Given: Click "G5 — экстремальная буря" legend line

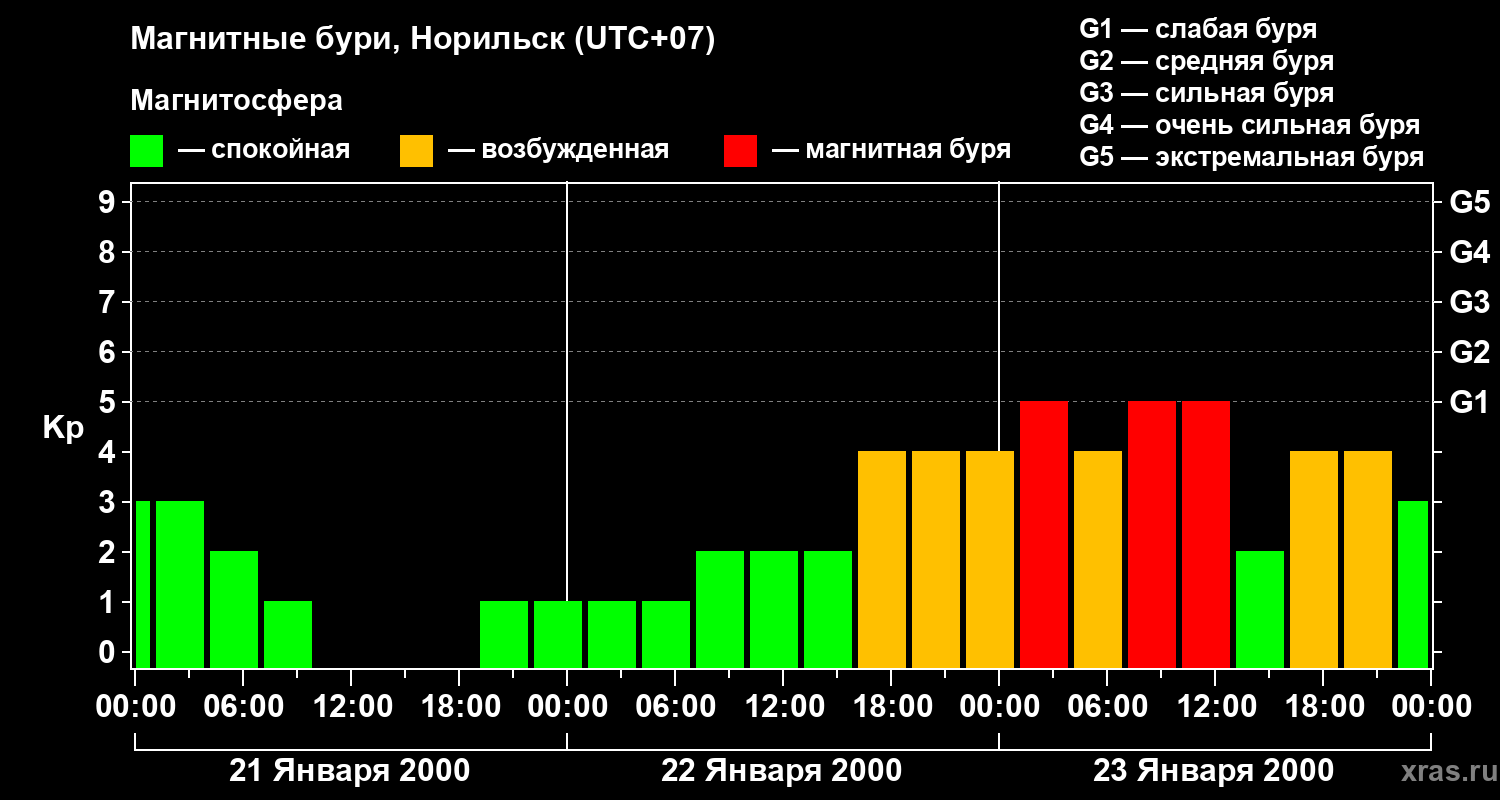Looking at the screenshot, I should tap(1252, 158).
